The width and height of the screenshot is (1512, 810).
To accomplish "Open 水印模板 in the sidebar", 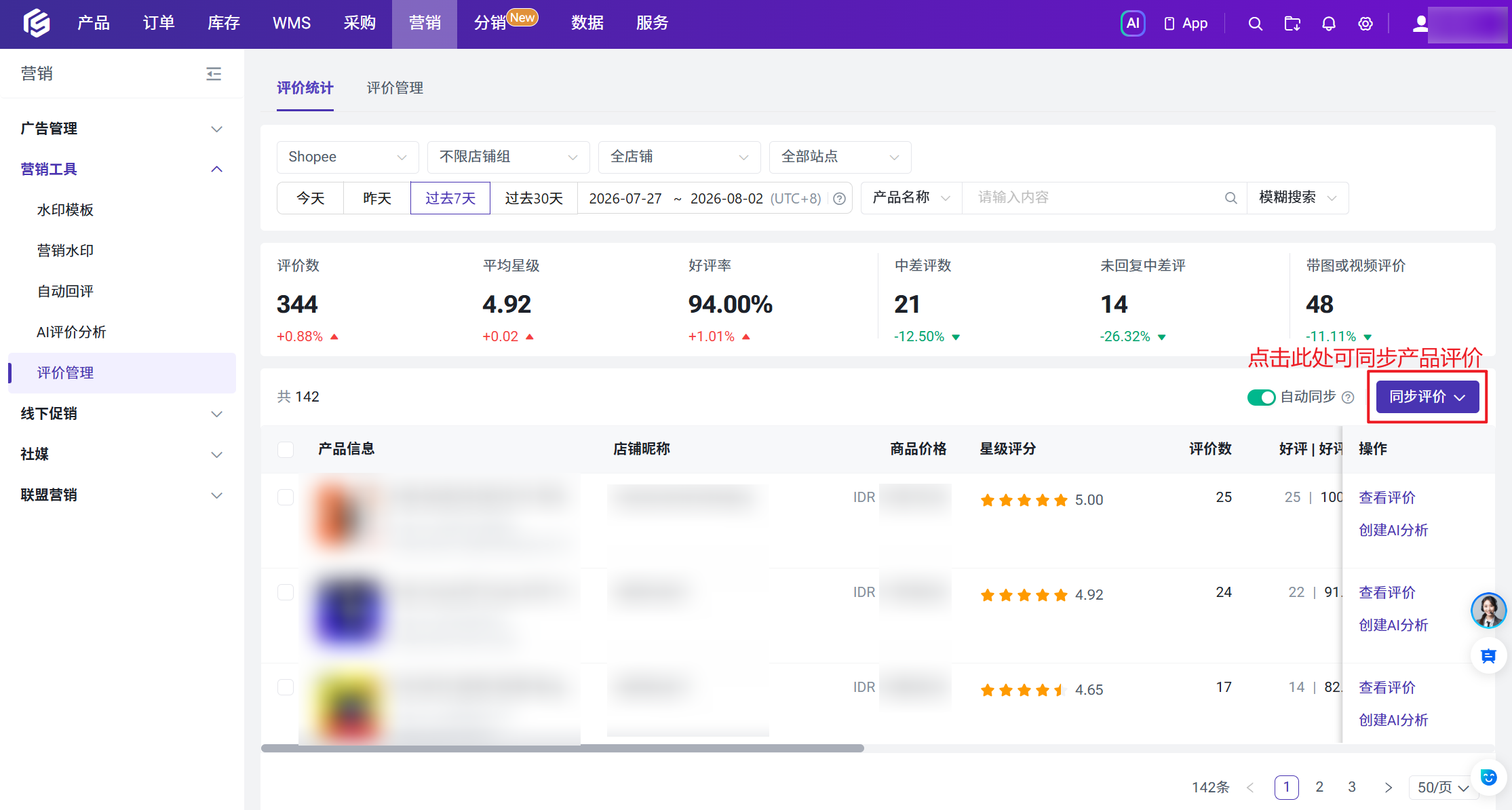I will [65, 210].
